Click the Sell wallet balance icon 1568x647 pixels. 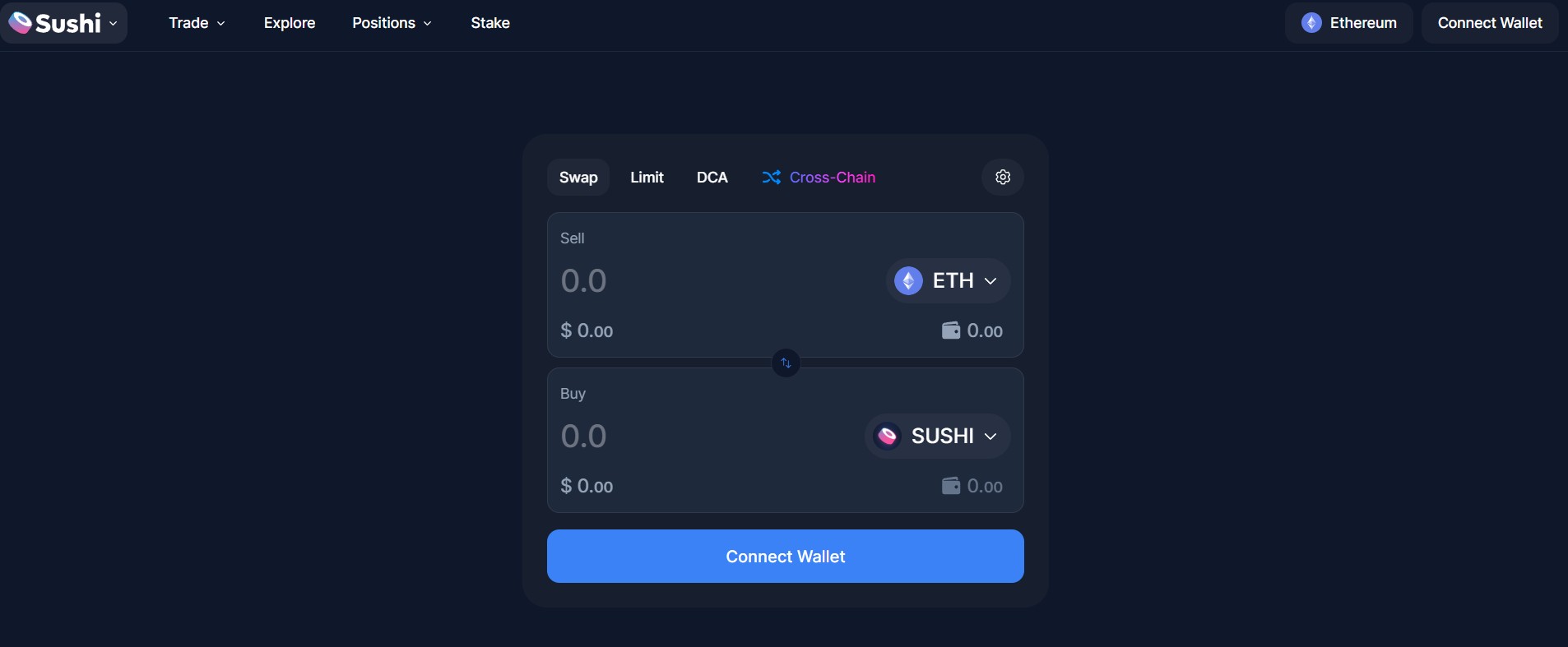950,330
